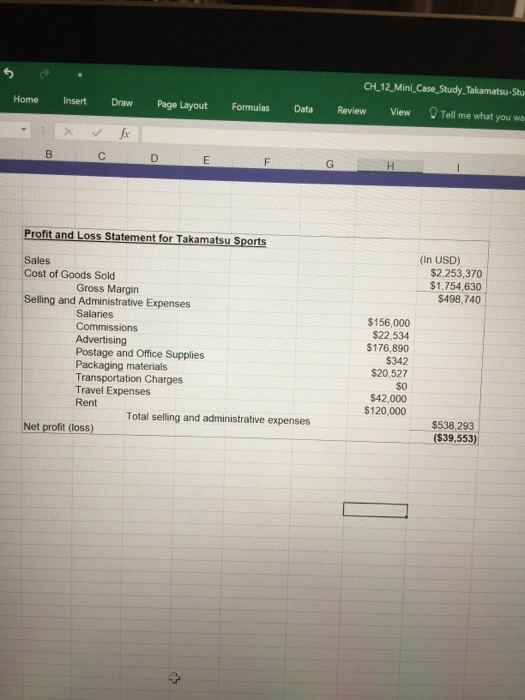Screen dimensions: 525x700
Task: Select column E header
Action: coord(206,160)
